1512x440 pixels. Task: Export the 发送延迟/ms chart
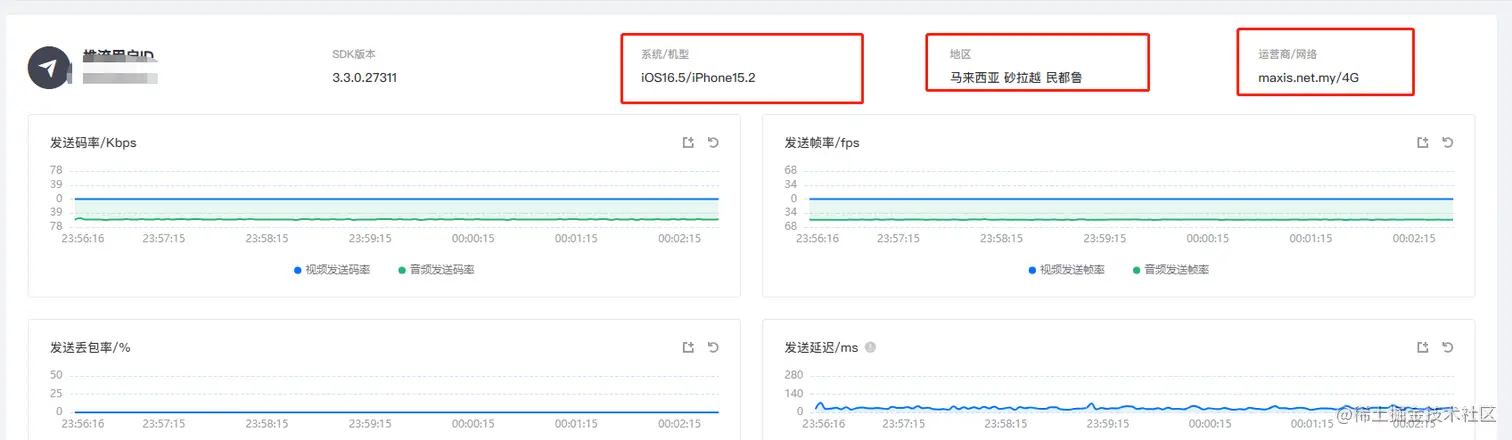[1422, 347]
